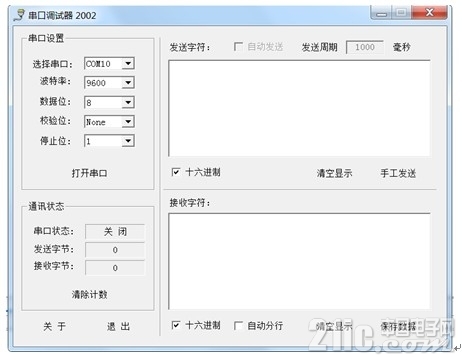Click the 清除计数 button
Viewport: 462px width, 361px height.
(x=89, y=294)
